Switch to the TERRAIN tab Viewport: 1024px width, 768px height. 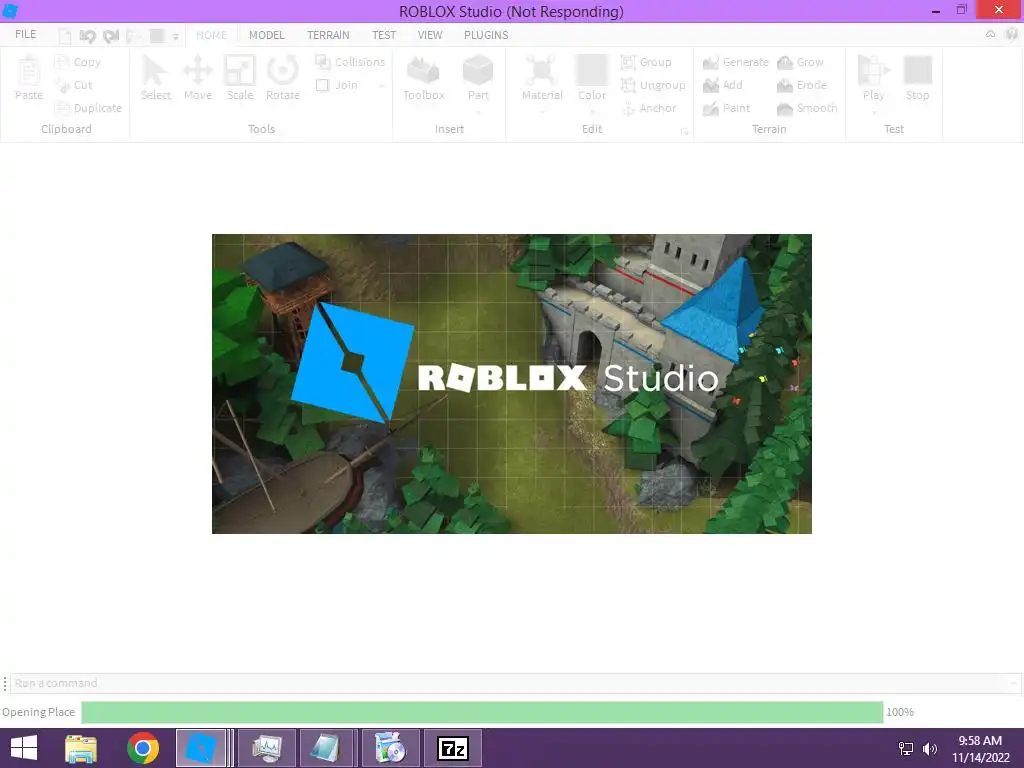(x=328, y=35)
